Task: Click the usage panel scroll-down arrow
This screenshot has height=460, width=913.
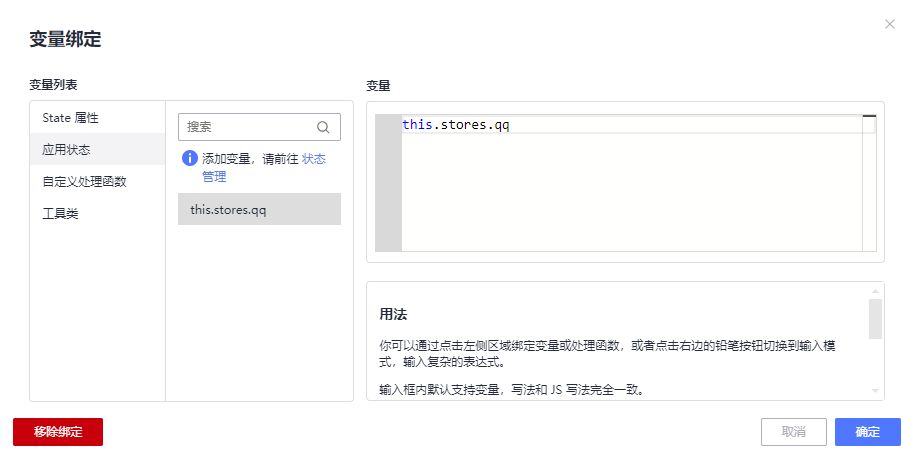Action: [875, 391]
